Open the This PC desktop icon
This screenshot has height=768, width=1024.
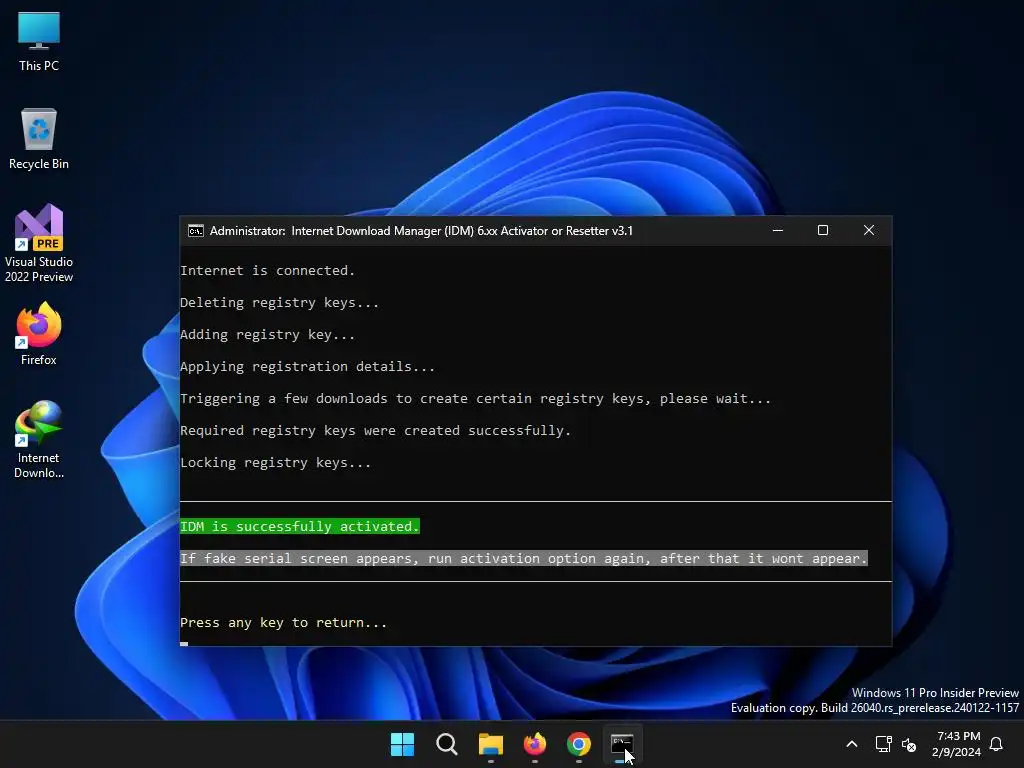(x=39, y=40)
